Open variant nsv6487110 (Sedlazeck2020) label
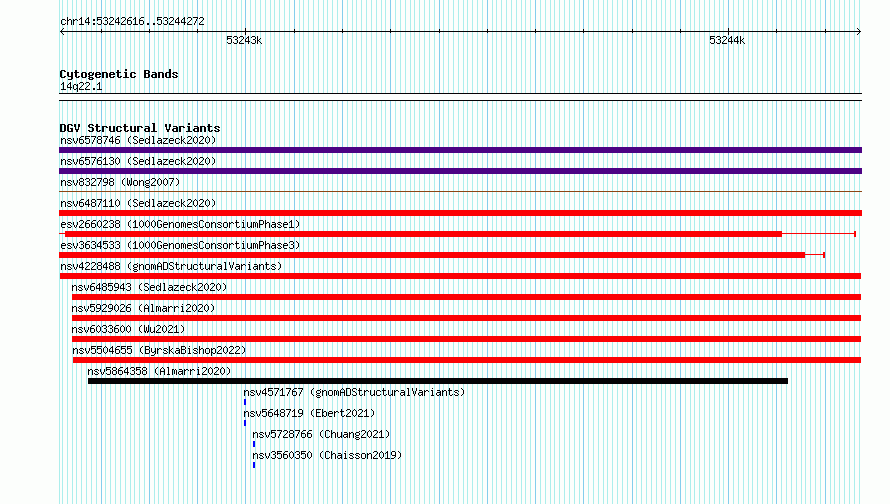Image resolution: width=890 pixels, height=504 pixels. (138, 203)
